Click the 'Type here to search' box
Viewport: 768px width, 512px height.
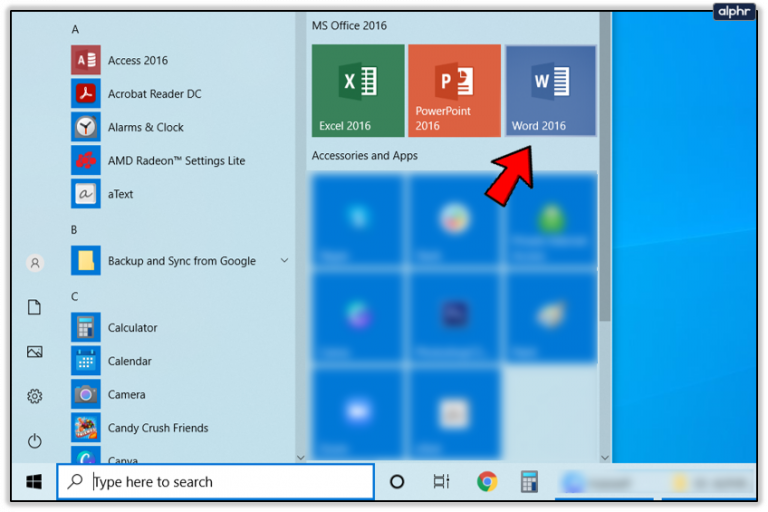click(216, 482)
